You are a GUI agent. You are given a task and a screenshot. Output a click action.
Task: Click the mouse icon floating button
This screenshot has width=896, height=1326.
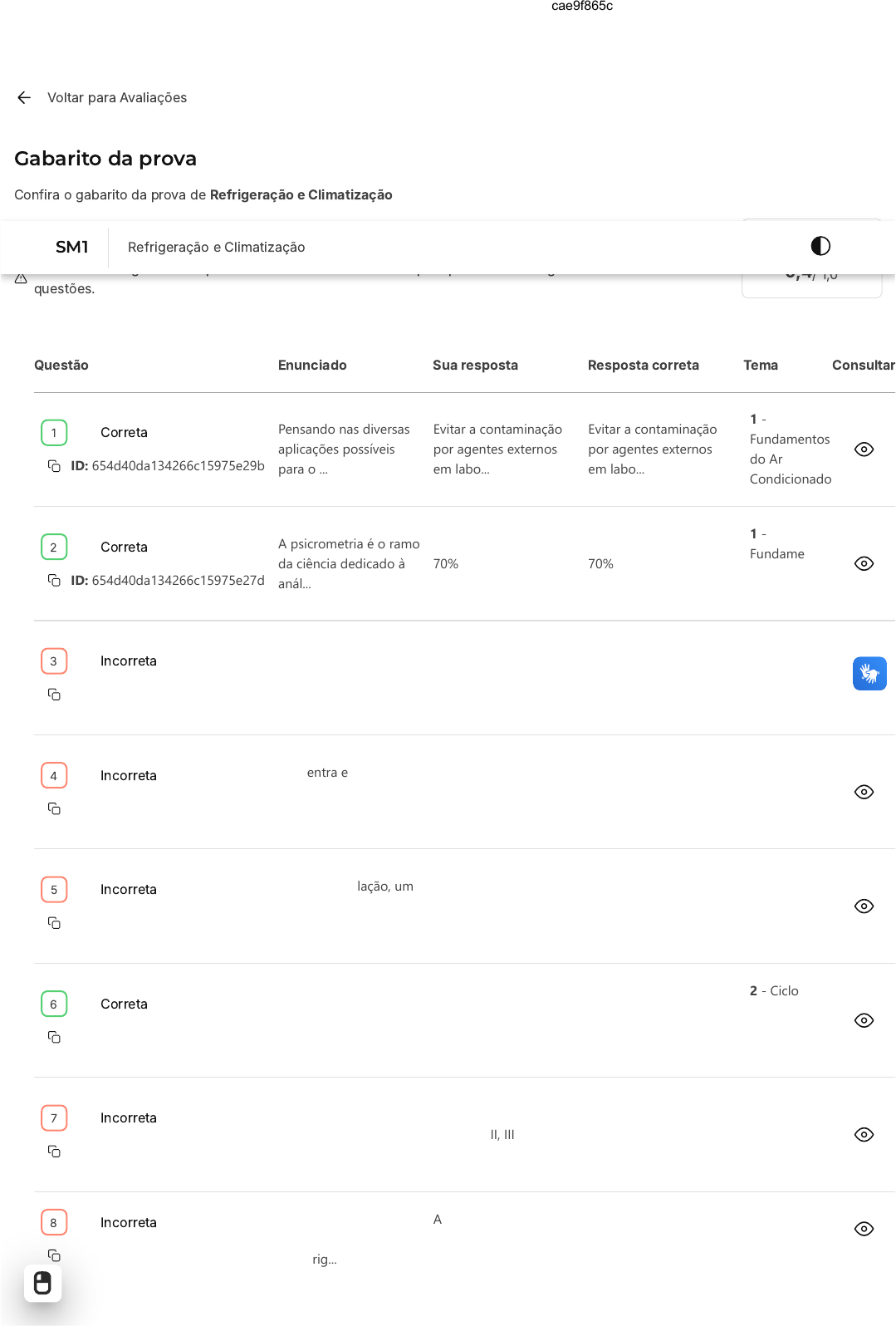[42, 1283]
